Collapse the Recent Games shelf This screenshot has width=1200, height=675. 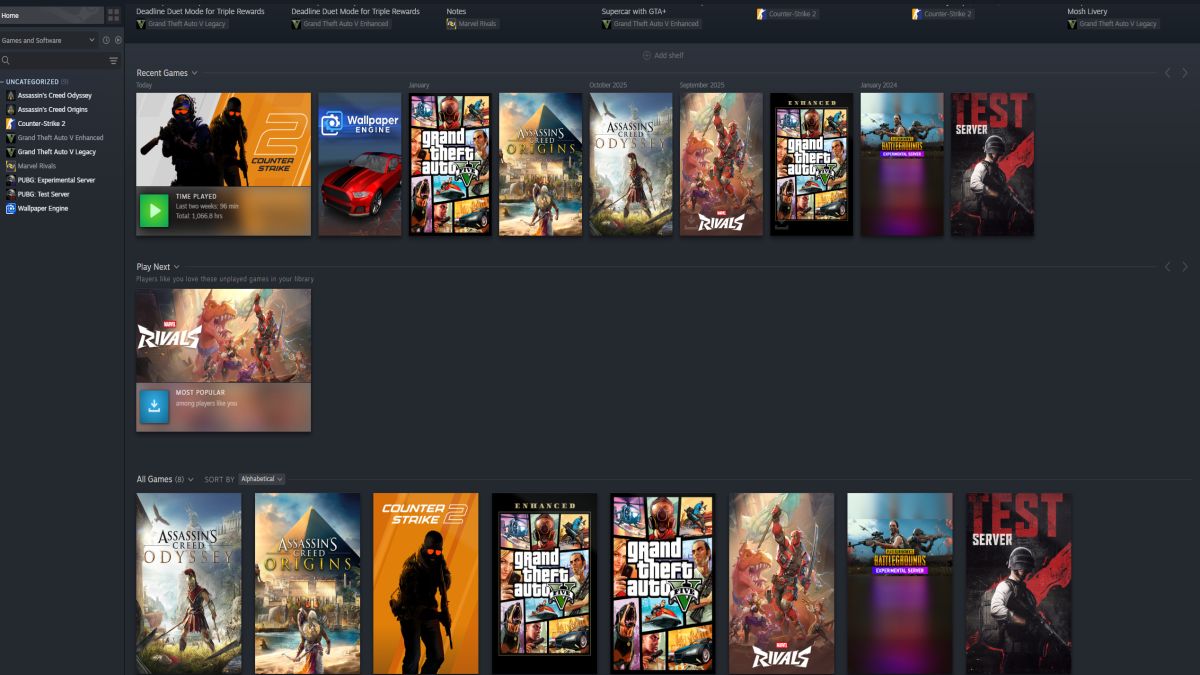192,72
